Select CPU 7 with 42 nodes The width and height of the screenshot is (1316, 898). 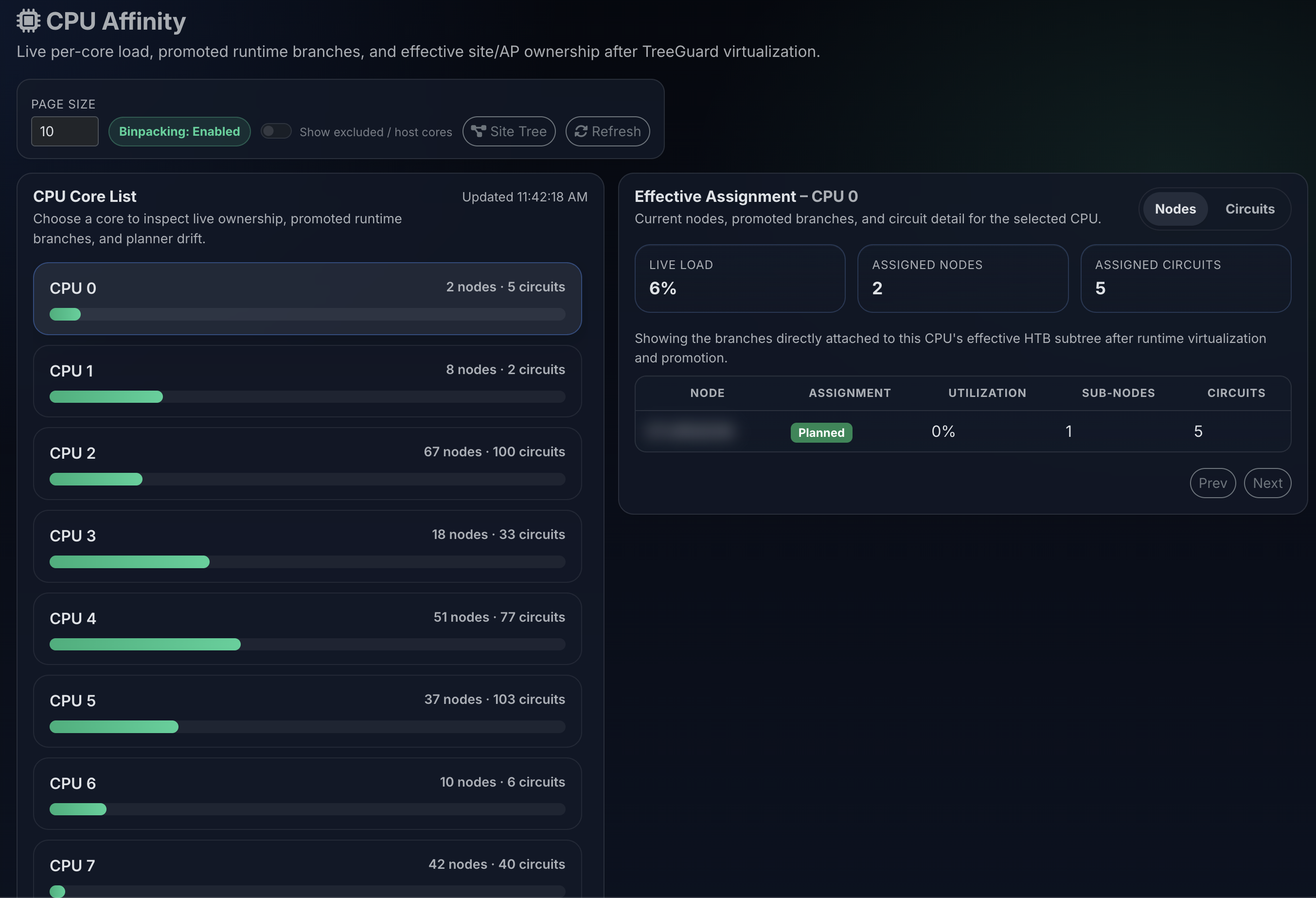(x=307, y=869)
